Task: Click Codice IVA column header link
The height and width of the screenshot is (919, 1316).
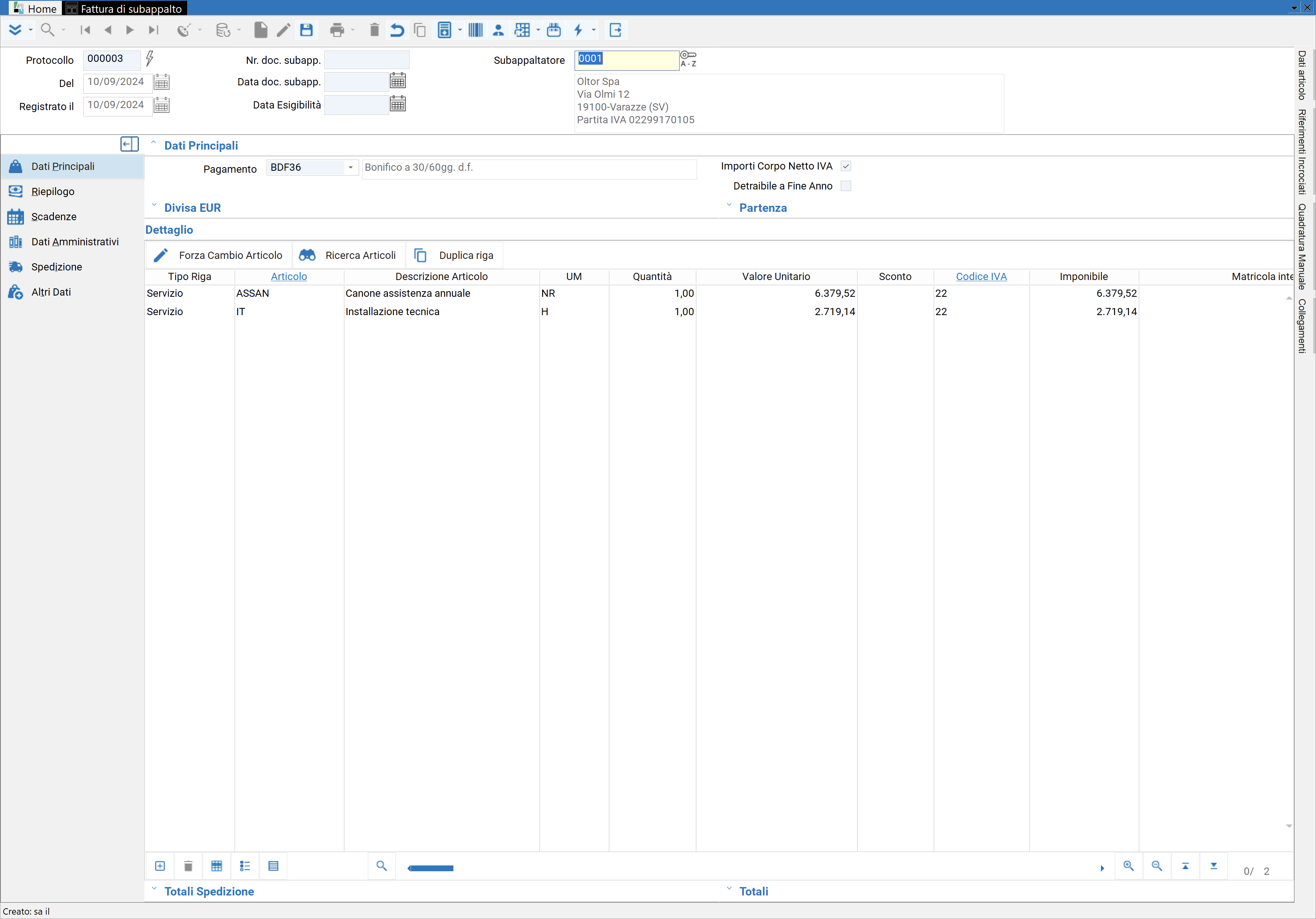Action: pos(981,277)
